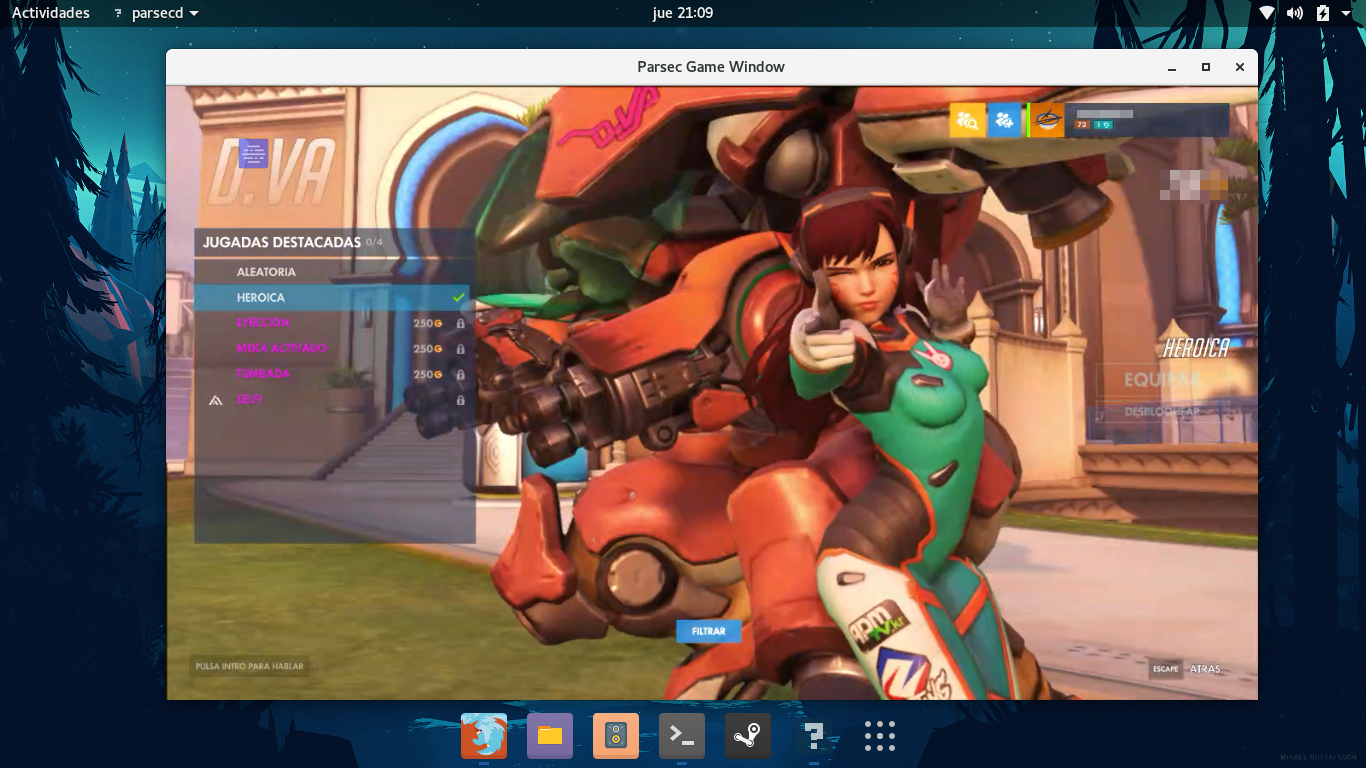Click the lock icon on SELFI row
Viewport: 1366px width, 768px height.
[x=460, y=400]
